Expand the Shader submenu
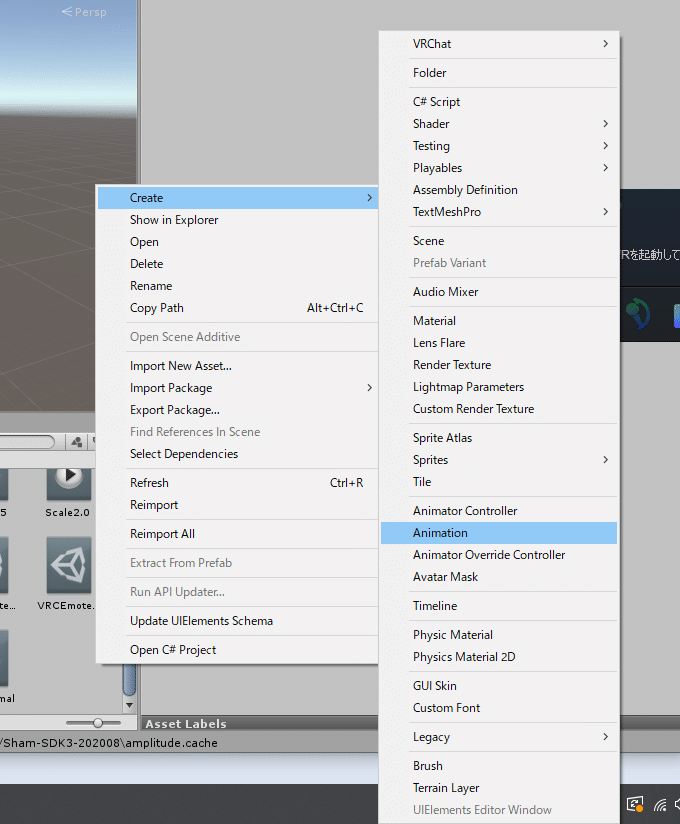The width and height of the screenshot is (680, 824). pos(499,124)
